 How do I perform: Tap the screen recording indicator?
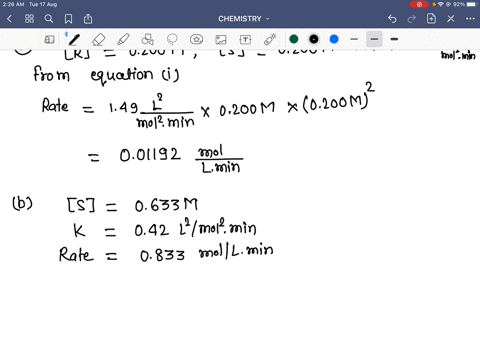pos(419,4)
